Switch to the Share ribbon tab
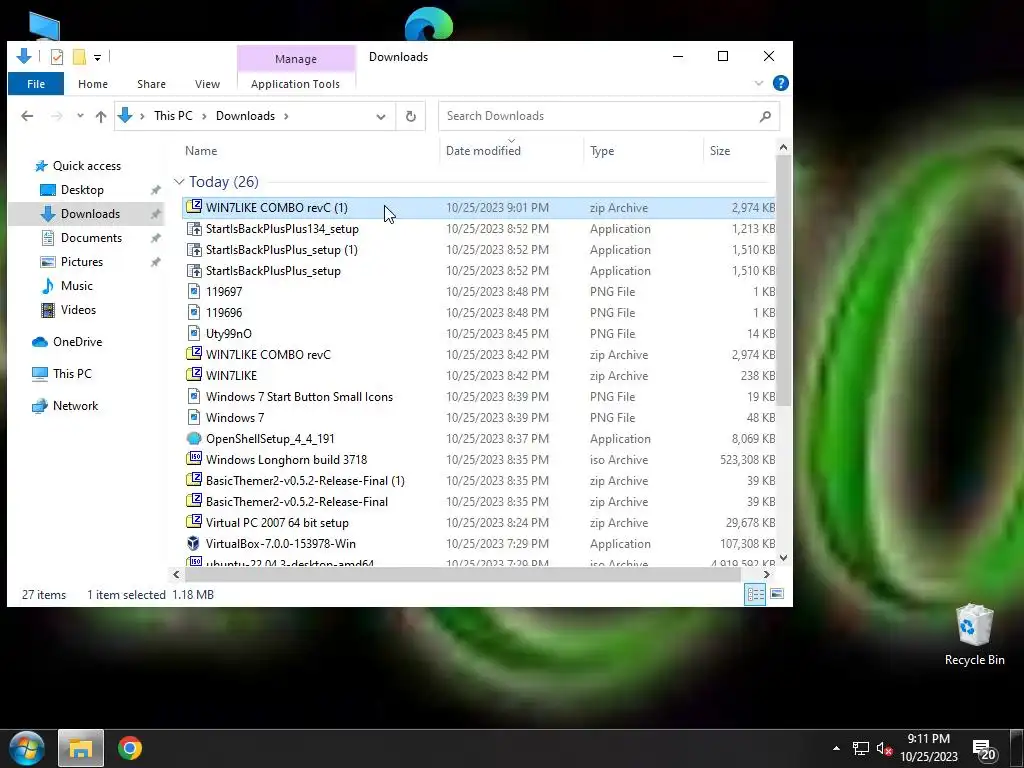This screenshot has height=768, width=1024. click(x=152, y=84)
